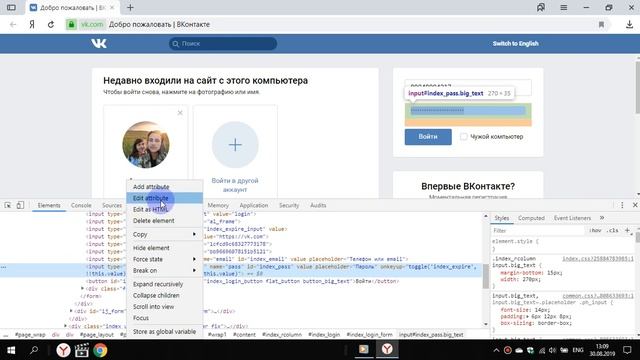Switch to the Memory tab
Screen dimensions: 640x360
218,205
